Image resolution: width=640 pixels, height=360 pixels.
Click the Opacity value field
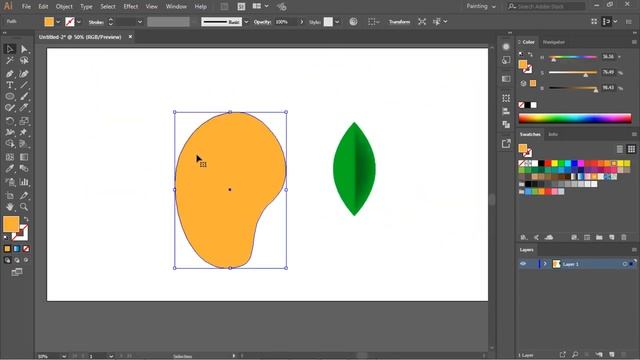click(286, 22)
